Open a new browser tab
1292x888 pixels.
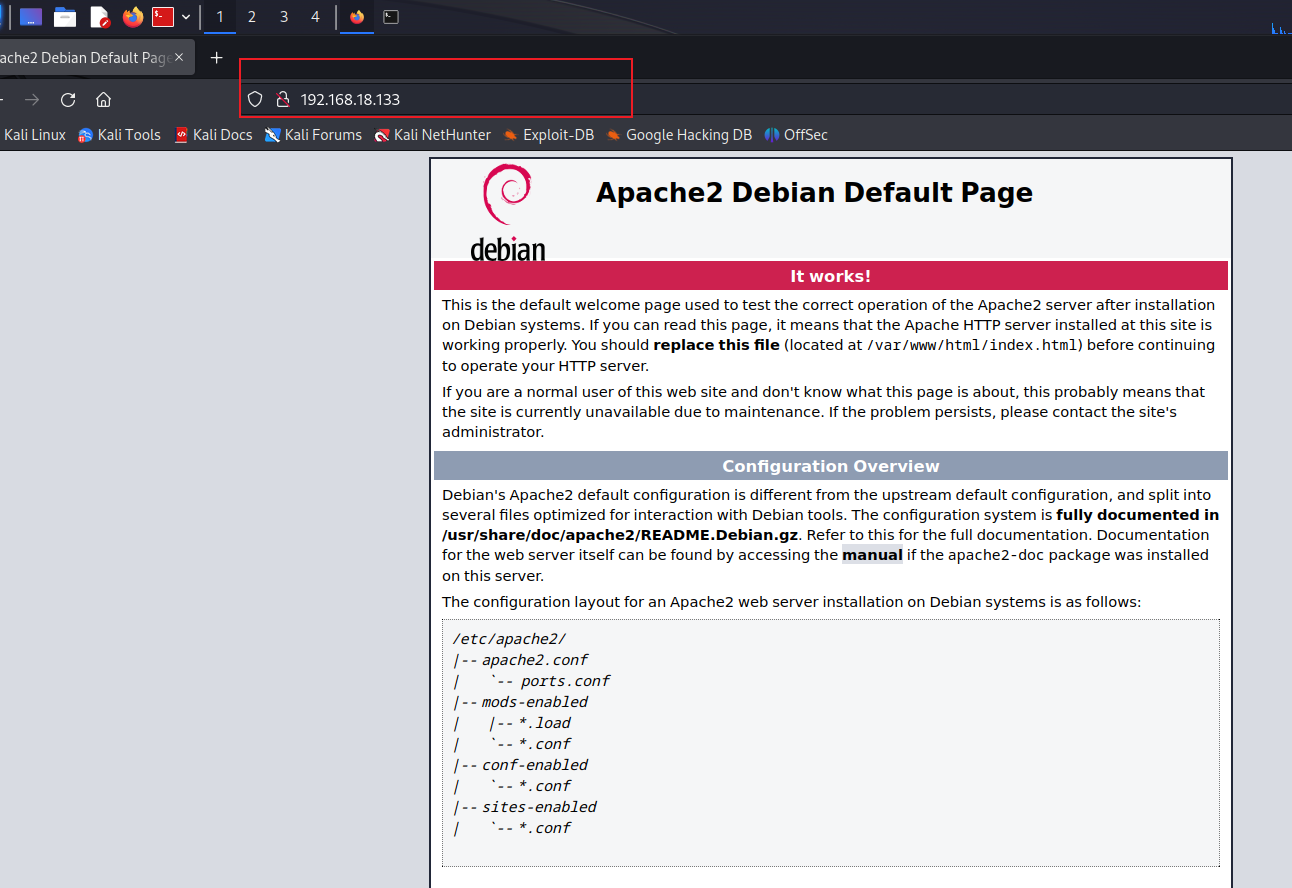click(x=216, y=58)
